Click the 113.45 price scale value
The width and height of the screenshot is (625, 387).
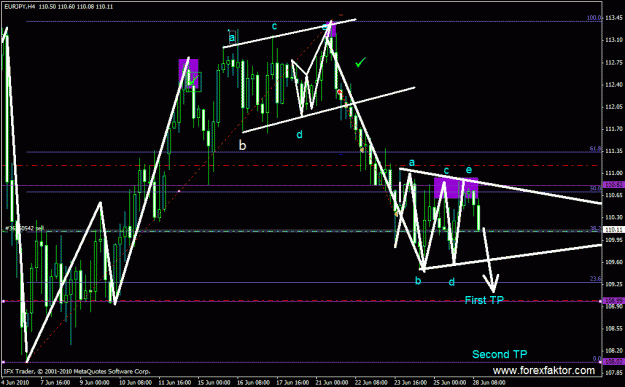click(614, 18)
